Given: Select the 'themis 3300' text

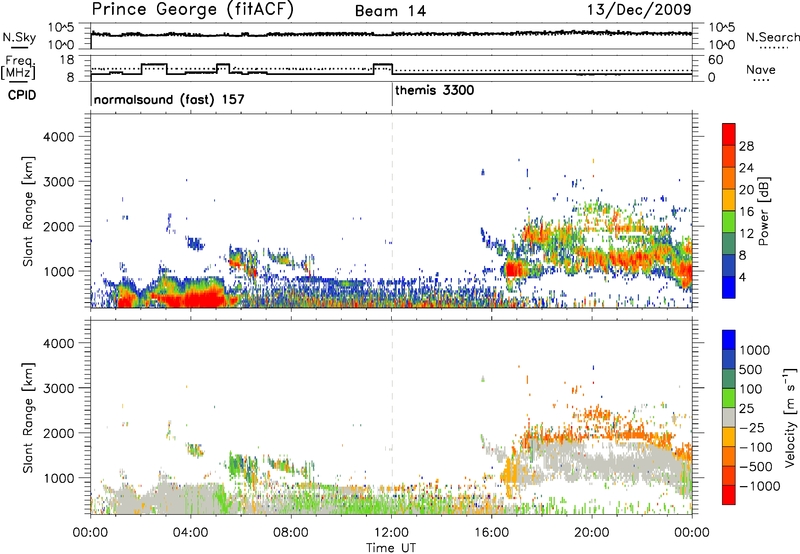Looking at the screenshot, I should [434, 90].
